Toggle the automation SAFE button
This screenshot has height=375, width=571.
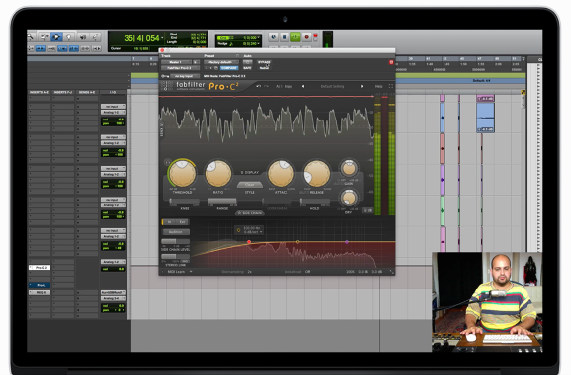click(x=247, y=68)
